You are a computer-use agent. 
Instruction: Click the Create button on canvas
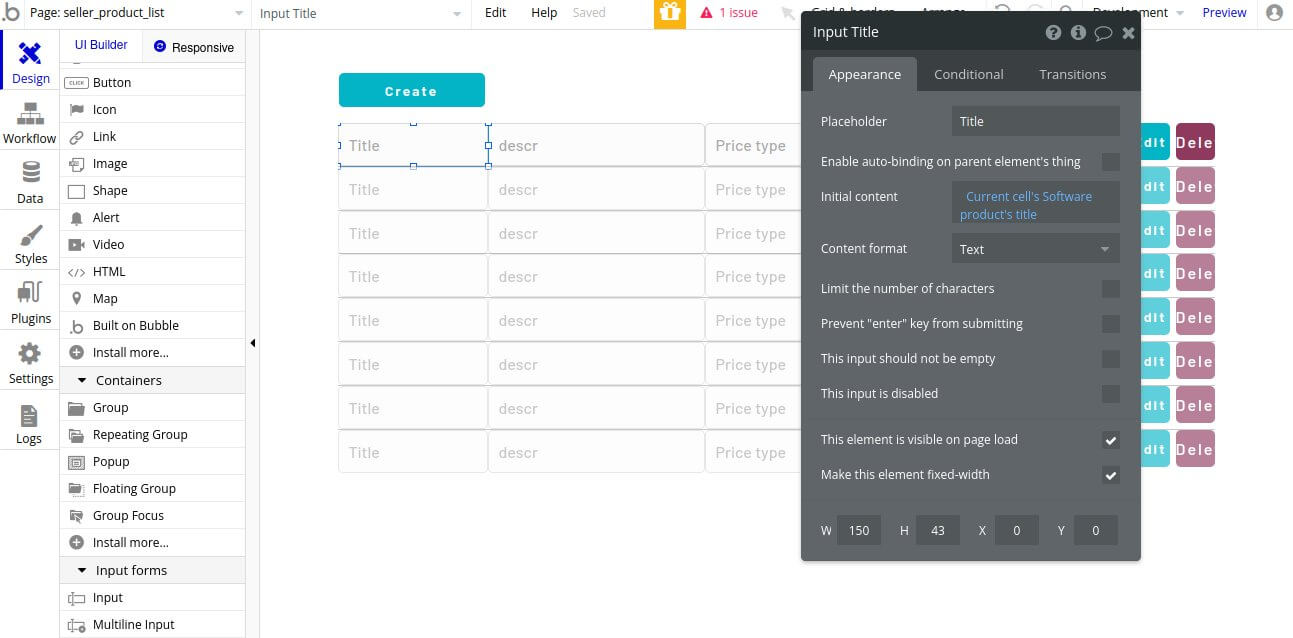pyautogui.click(x=411, y=91)
